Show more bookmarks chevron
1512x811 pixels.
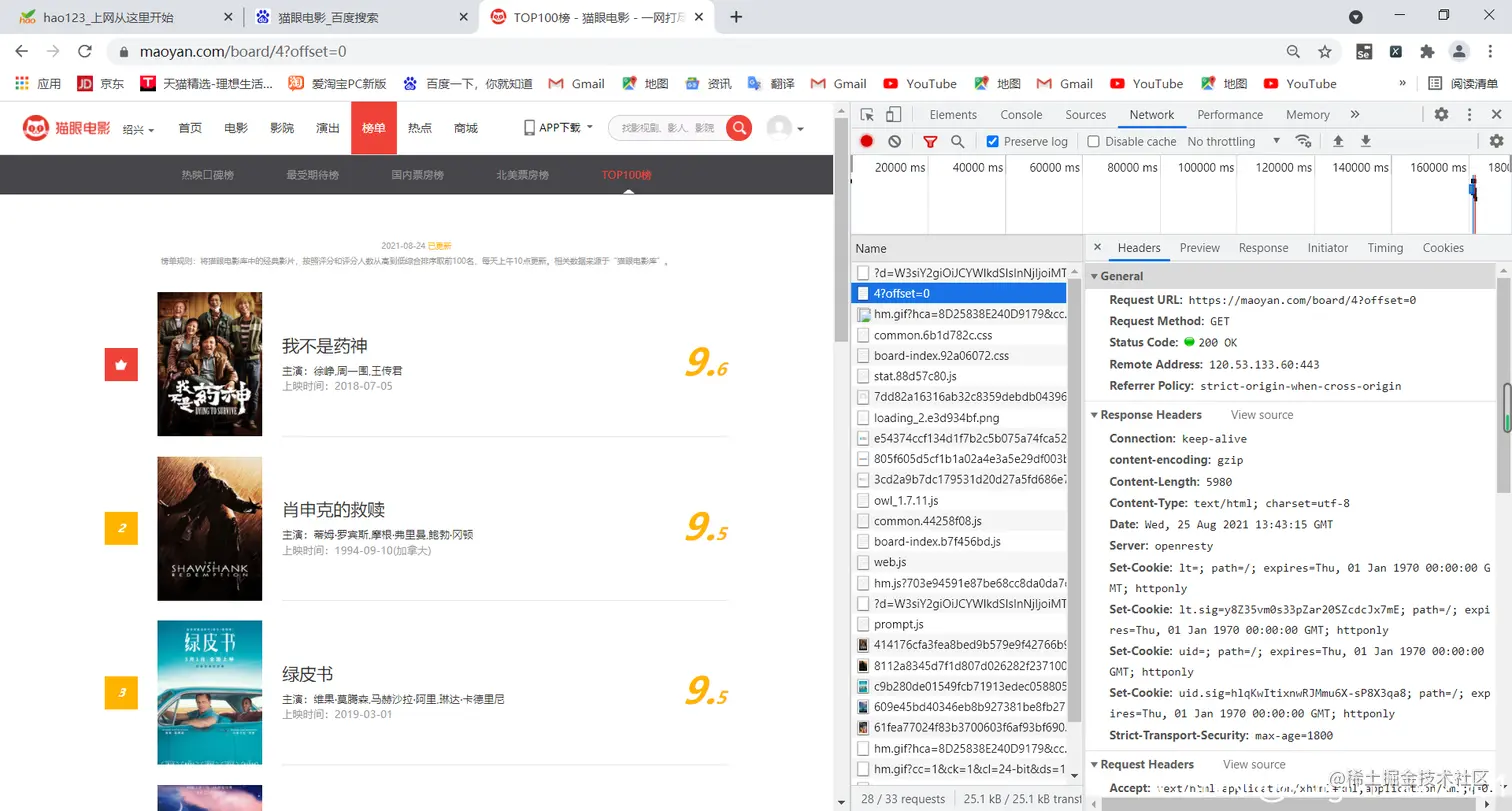(x=1402, y=84)
